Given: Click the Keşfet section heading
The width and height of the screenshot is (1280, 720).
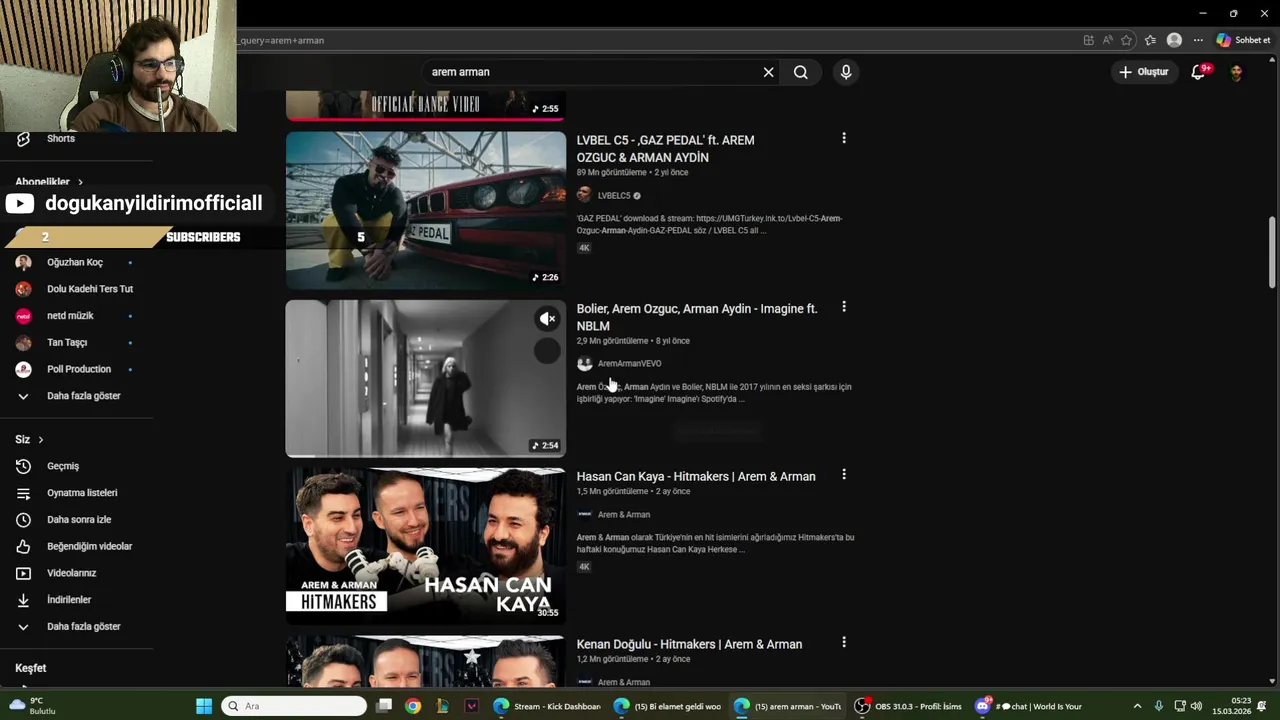Looking at the screenshot, I should [x=30, y=668].
